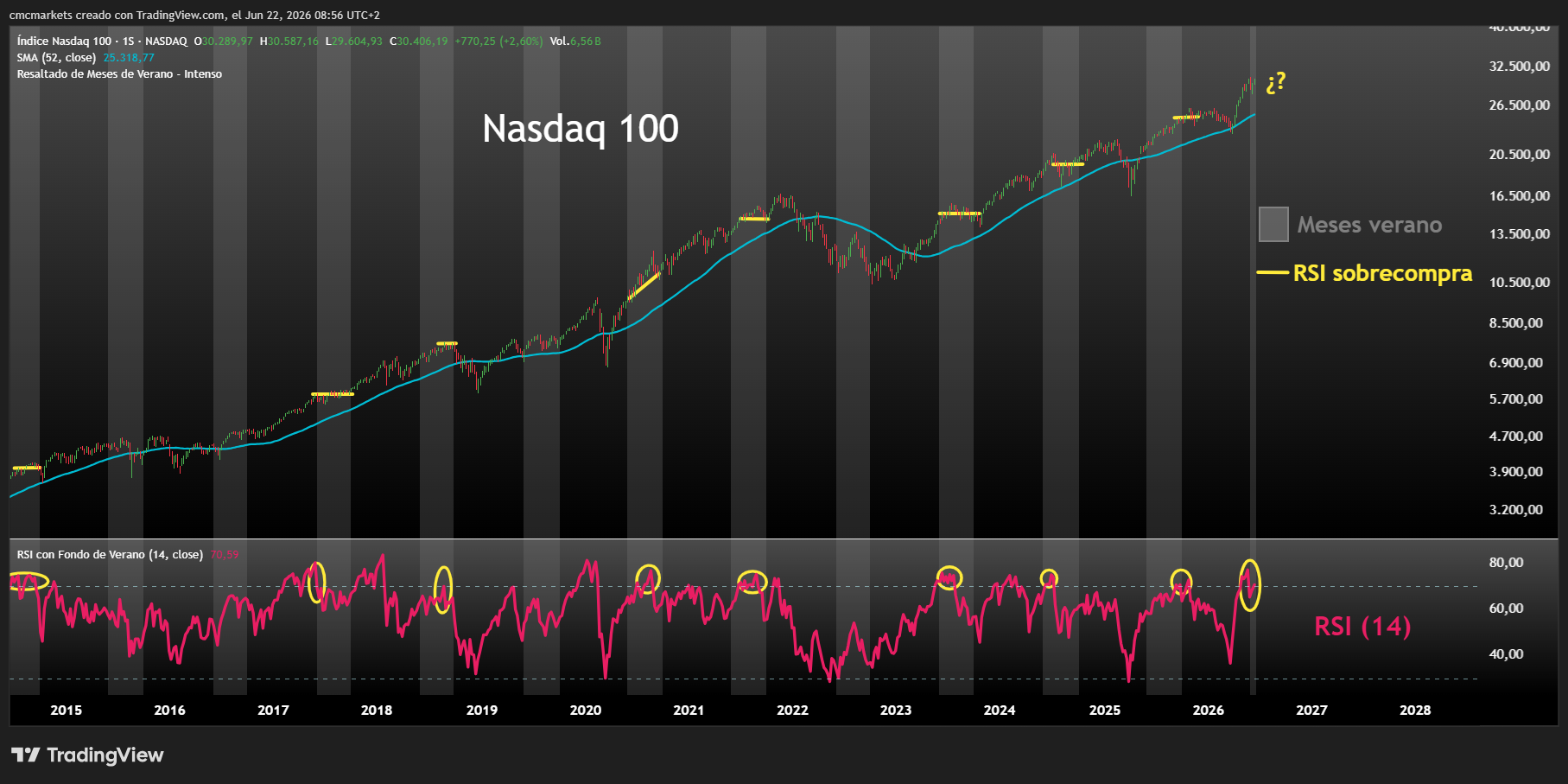This screenshot has width=1568, height=784.
Task: Select the Resaltado de Meses de Verano indicator
Action: point(119,73)
